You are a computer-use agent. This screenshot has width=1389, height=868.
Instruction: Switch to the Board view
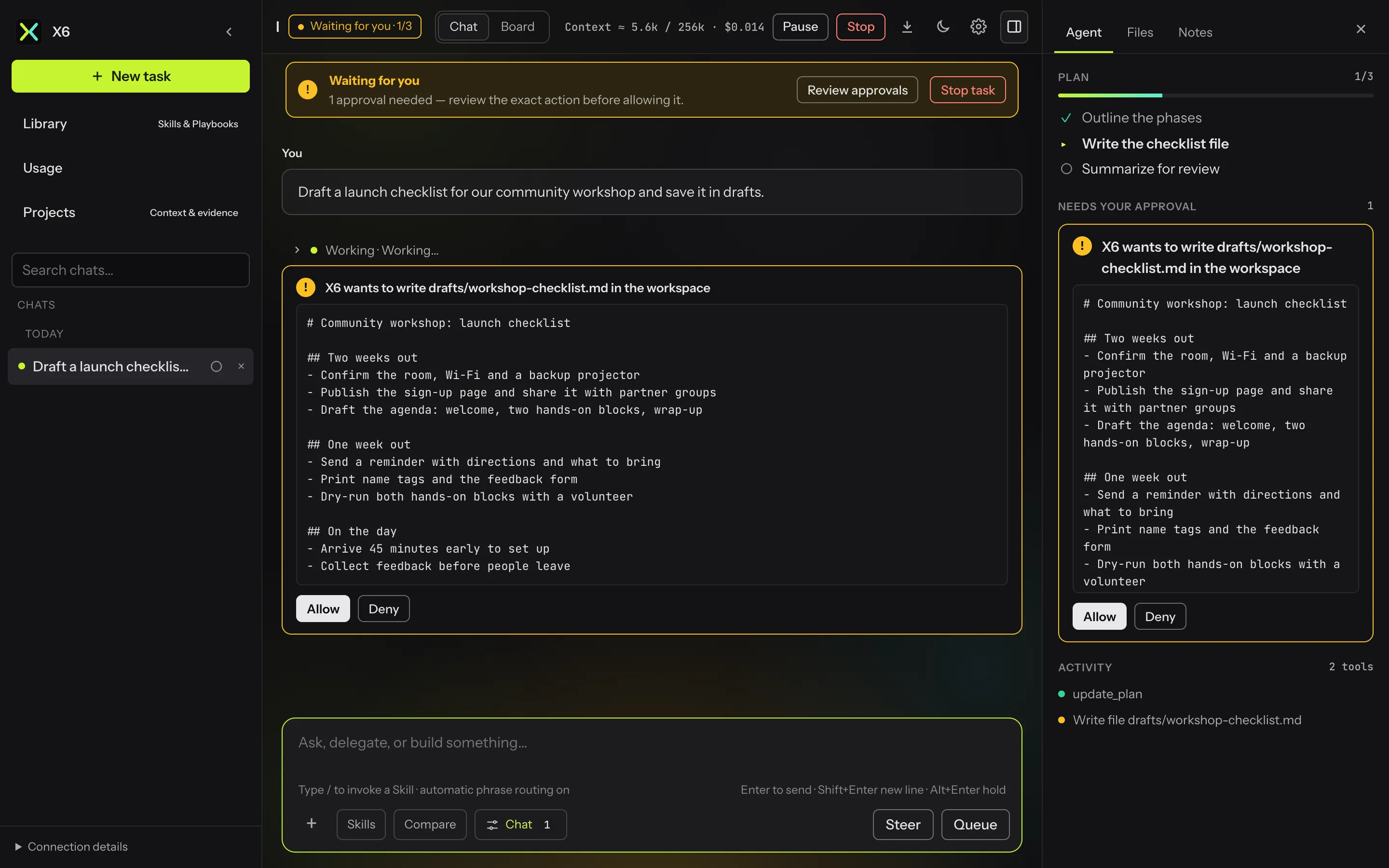click(517, 27)
